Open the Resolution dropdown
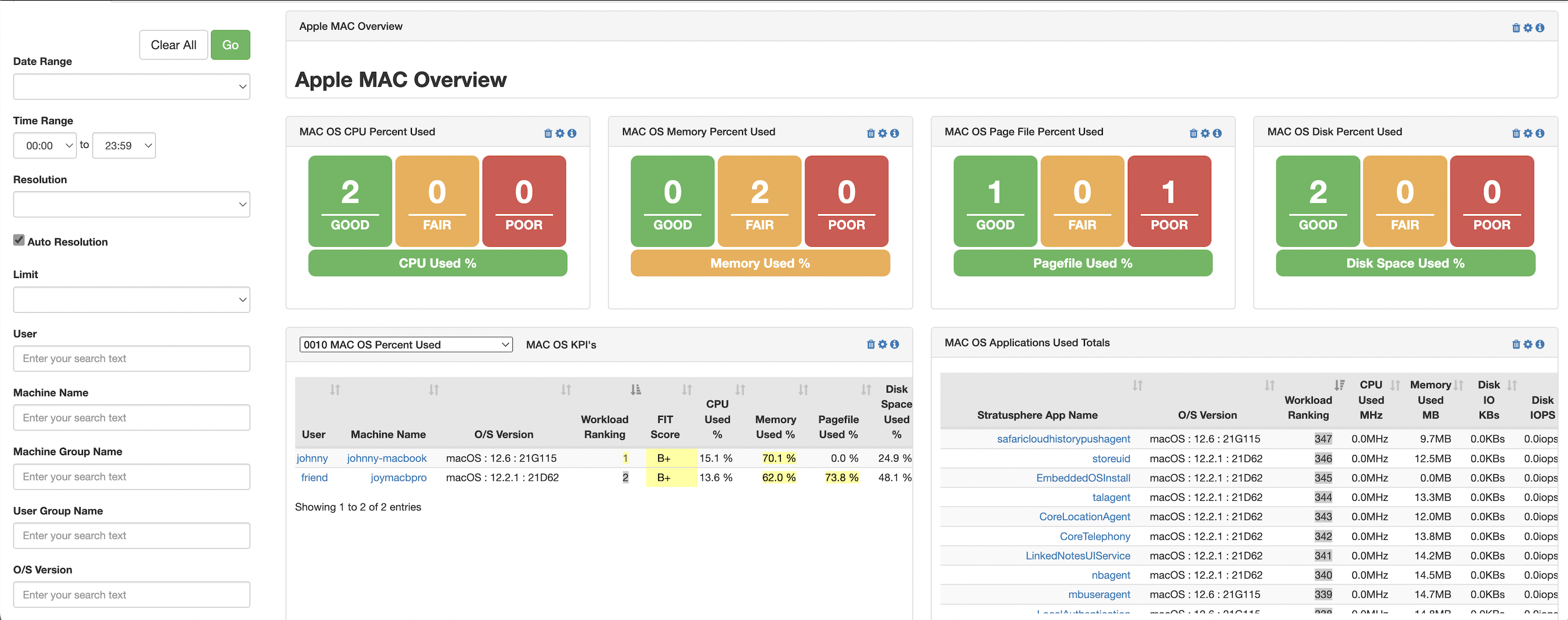Viewport: 1568px width, 620px height. pos(131,205)
